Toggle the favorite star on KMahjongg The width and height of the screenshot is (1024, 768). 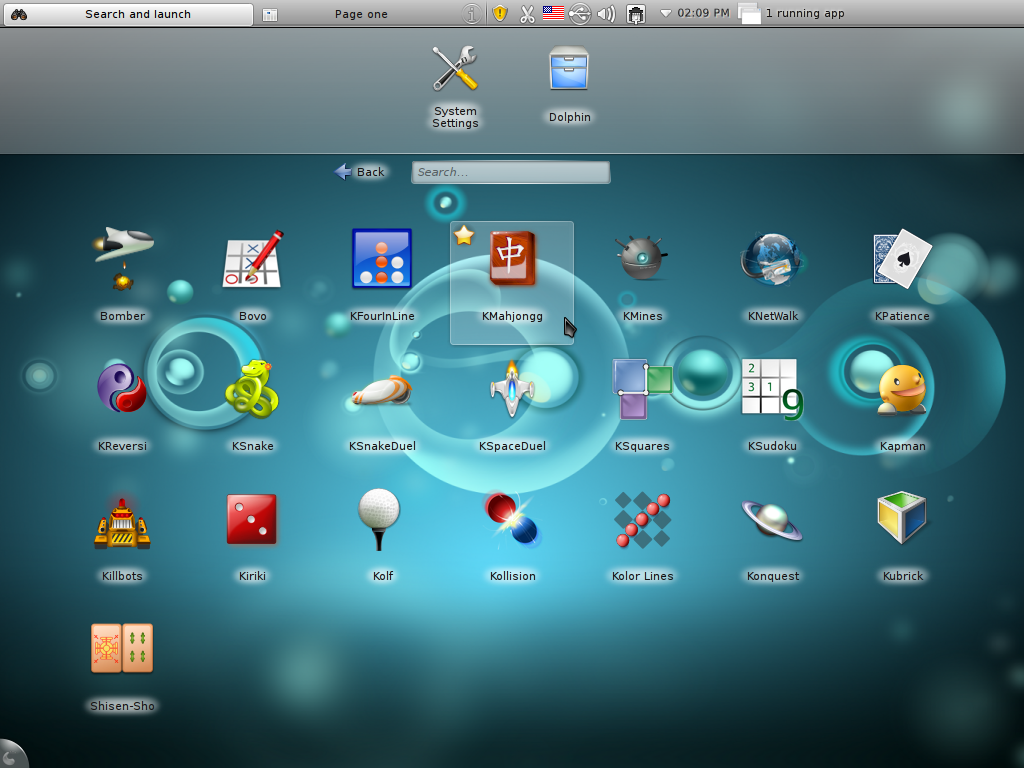[x=464, y=236]
